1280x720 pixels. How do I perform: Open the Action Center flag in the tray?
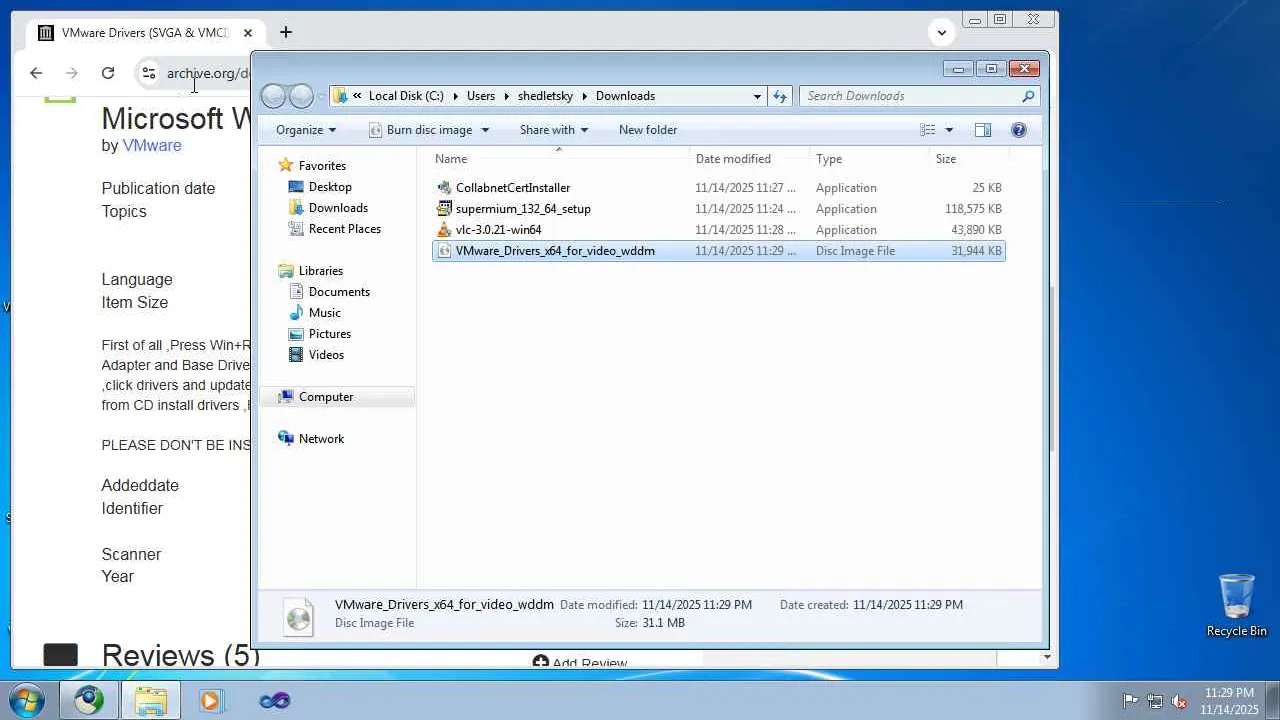pyautogui.click(x=1130, y=701)
